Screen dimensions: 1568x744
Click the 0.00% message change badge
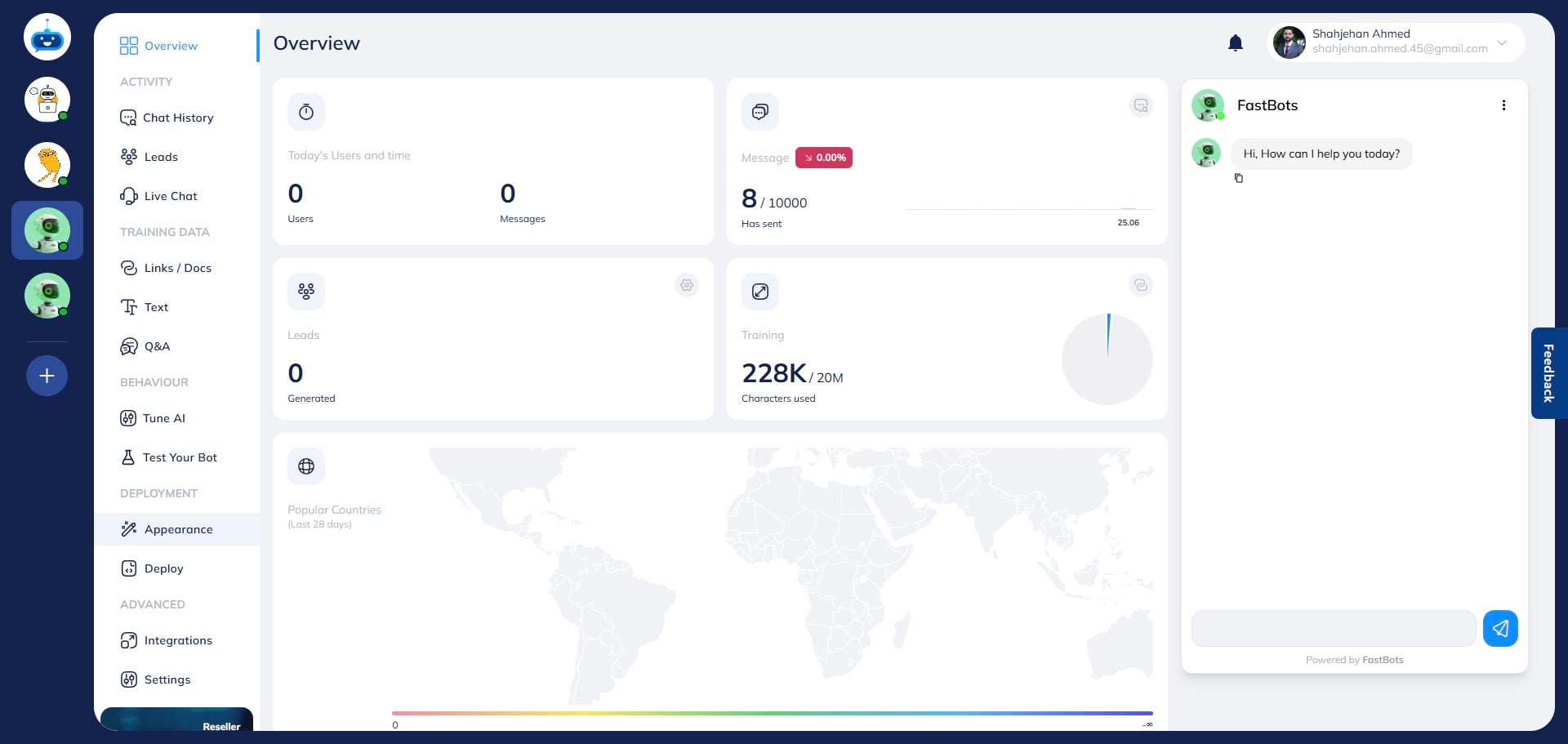[x=824, y=158]
